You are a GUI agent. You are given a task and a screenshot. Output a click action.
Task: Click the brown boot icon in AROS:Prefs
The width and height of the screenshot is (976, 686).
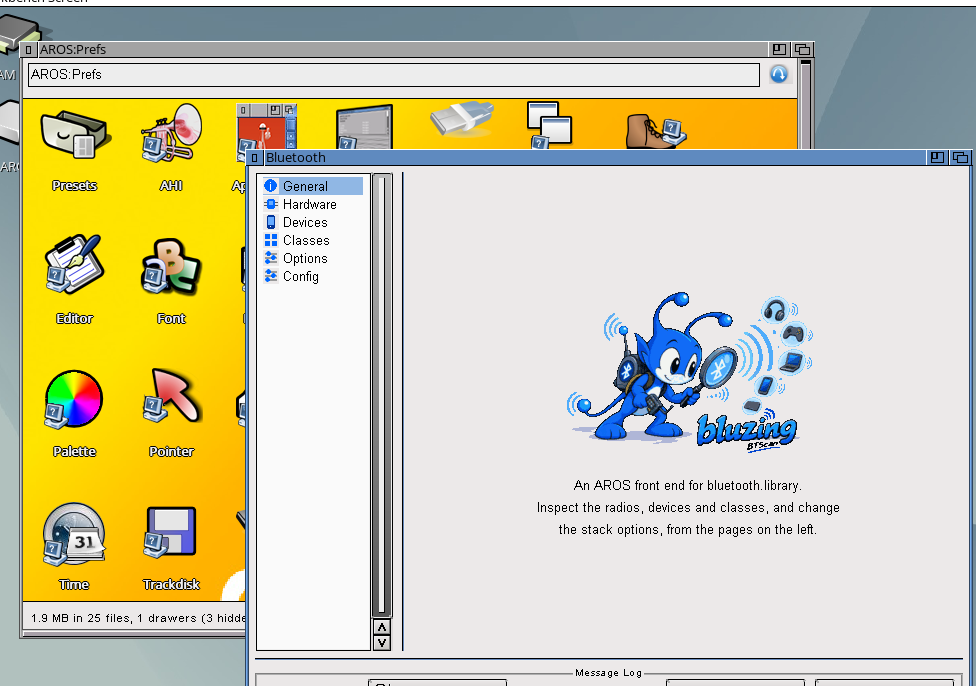655,130
